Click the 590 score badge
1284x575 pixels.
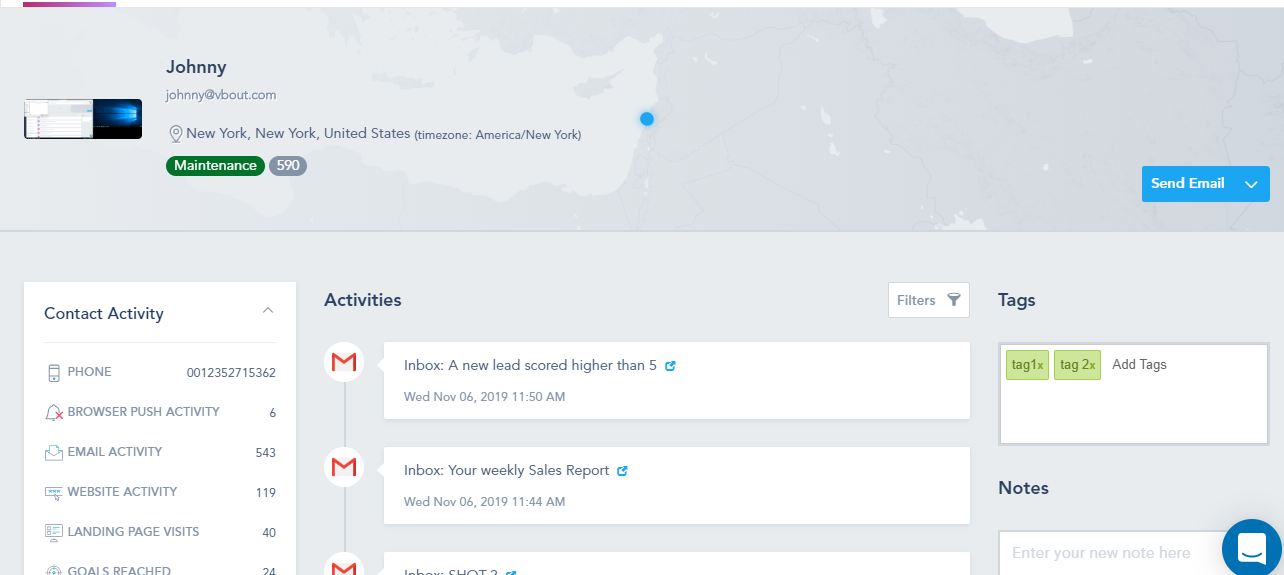coord(288,166)
